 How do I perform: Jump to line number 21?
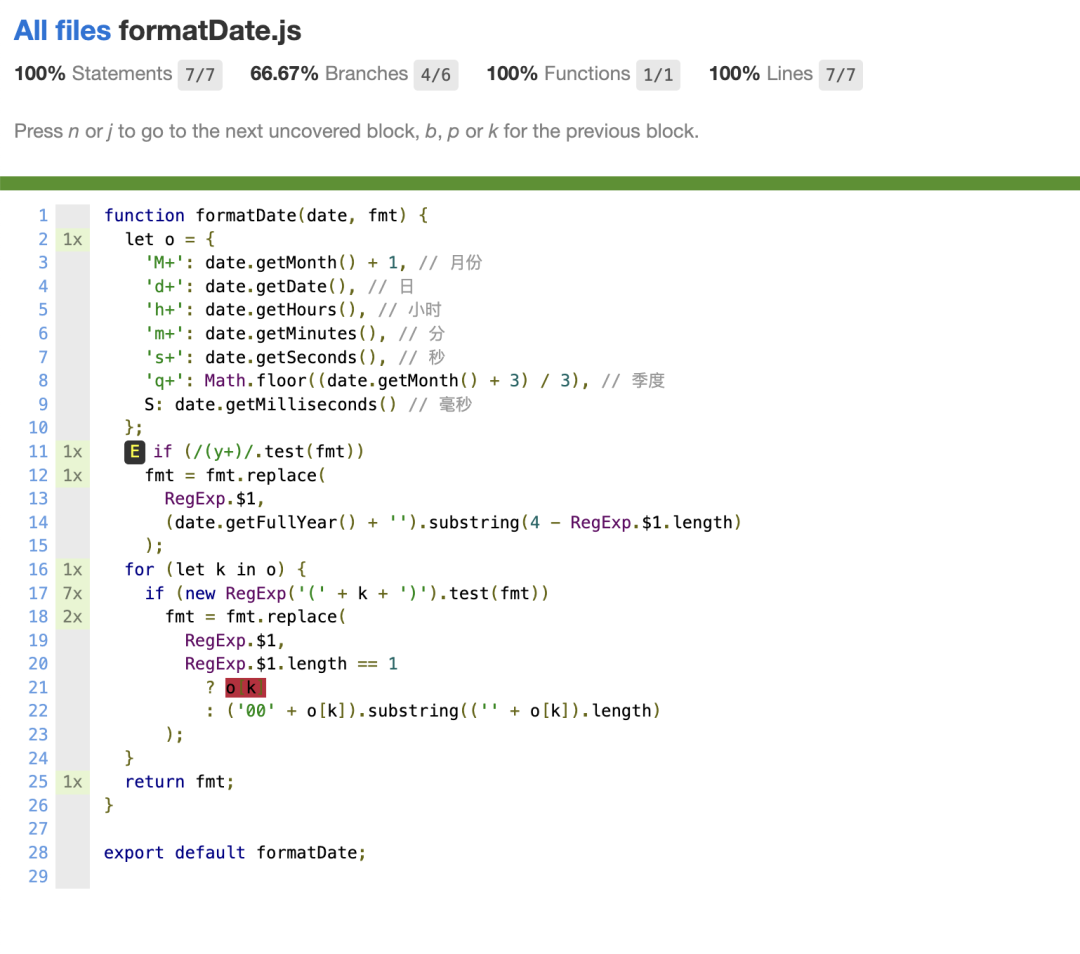click(38, 687)
